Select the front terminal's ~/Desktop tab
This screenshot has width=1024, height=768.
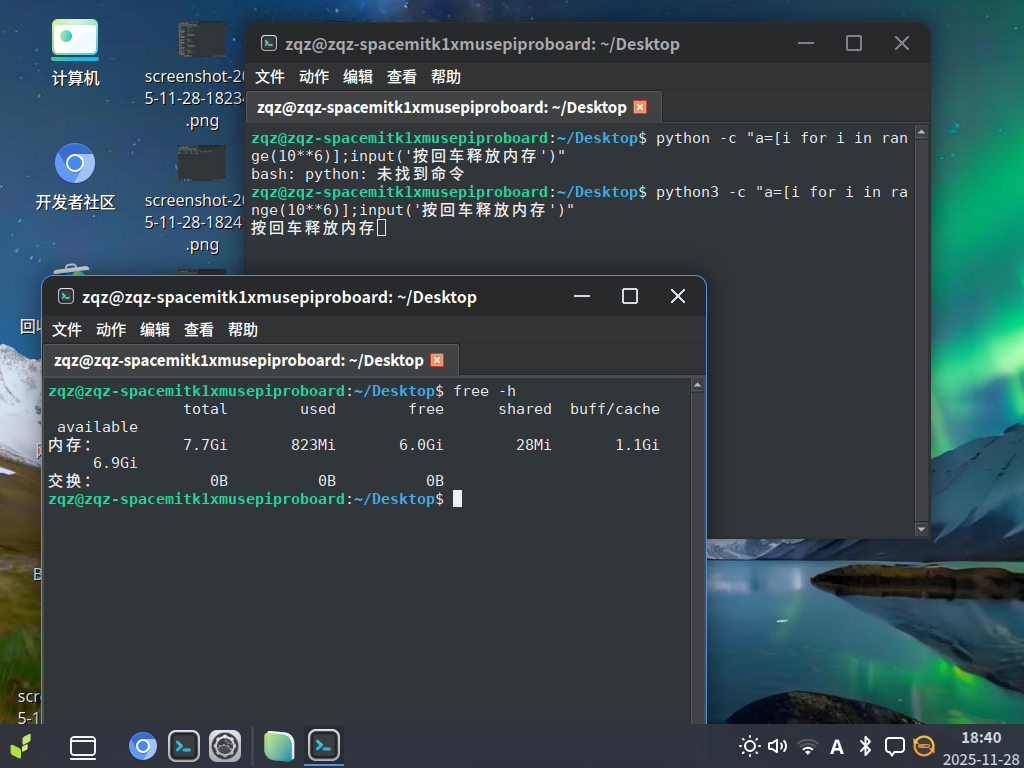pyautogui.click(x=251, y=360)
